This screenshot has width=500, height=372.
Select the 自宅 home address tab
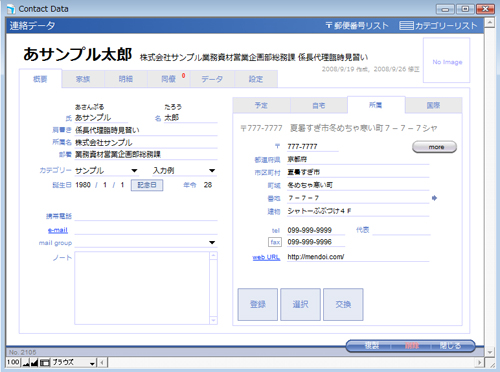click(x=319, y=105)
